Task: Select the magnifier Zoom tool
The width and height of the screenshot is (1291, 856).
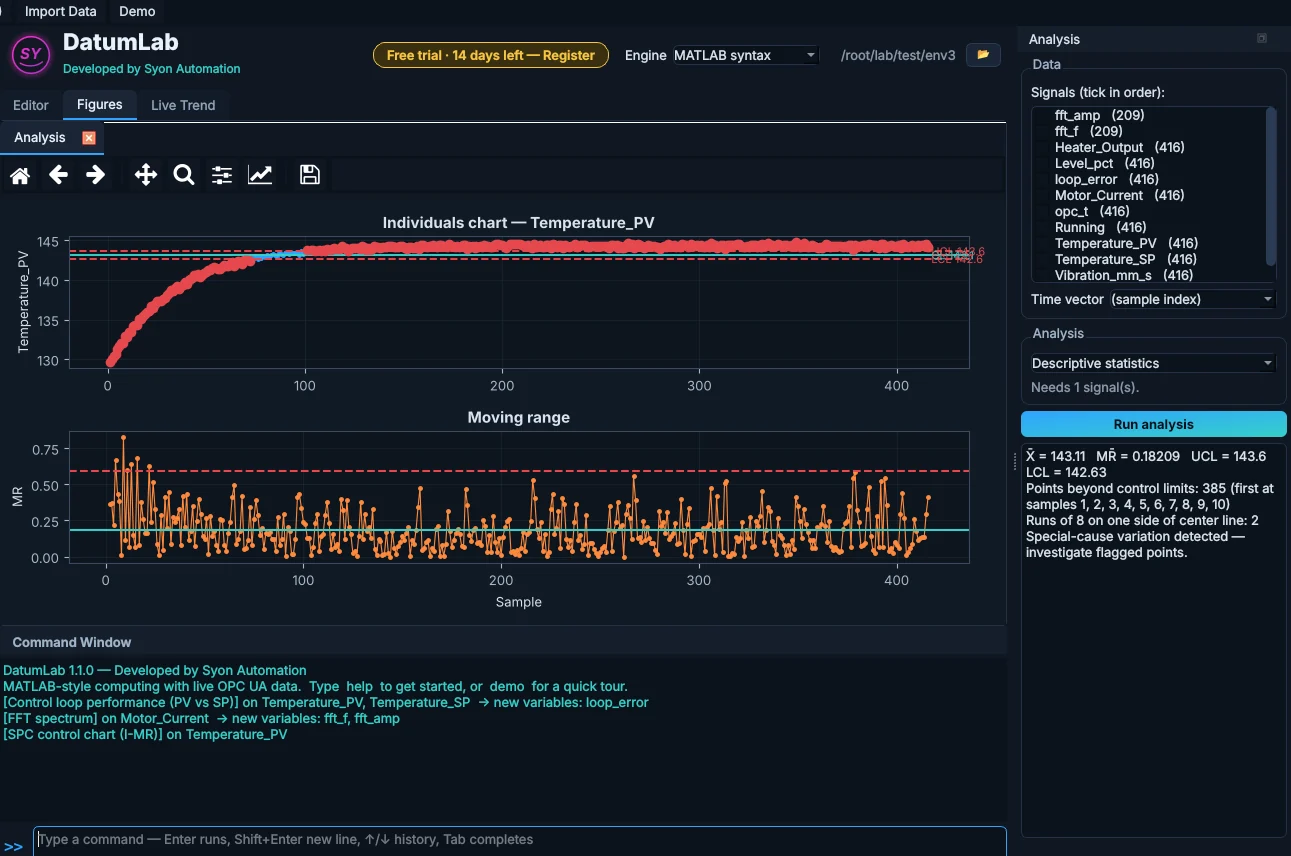Action: point(183,175)
